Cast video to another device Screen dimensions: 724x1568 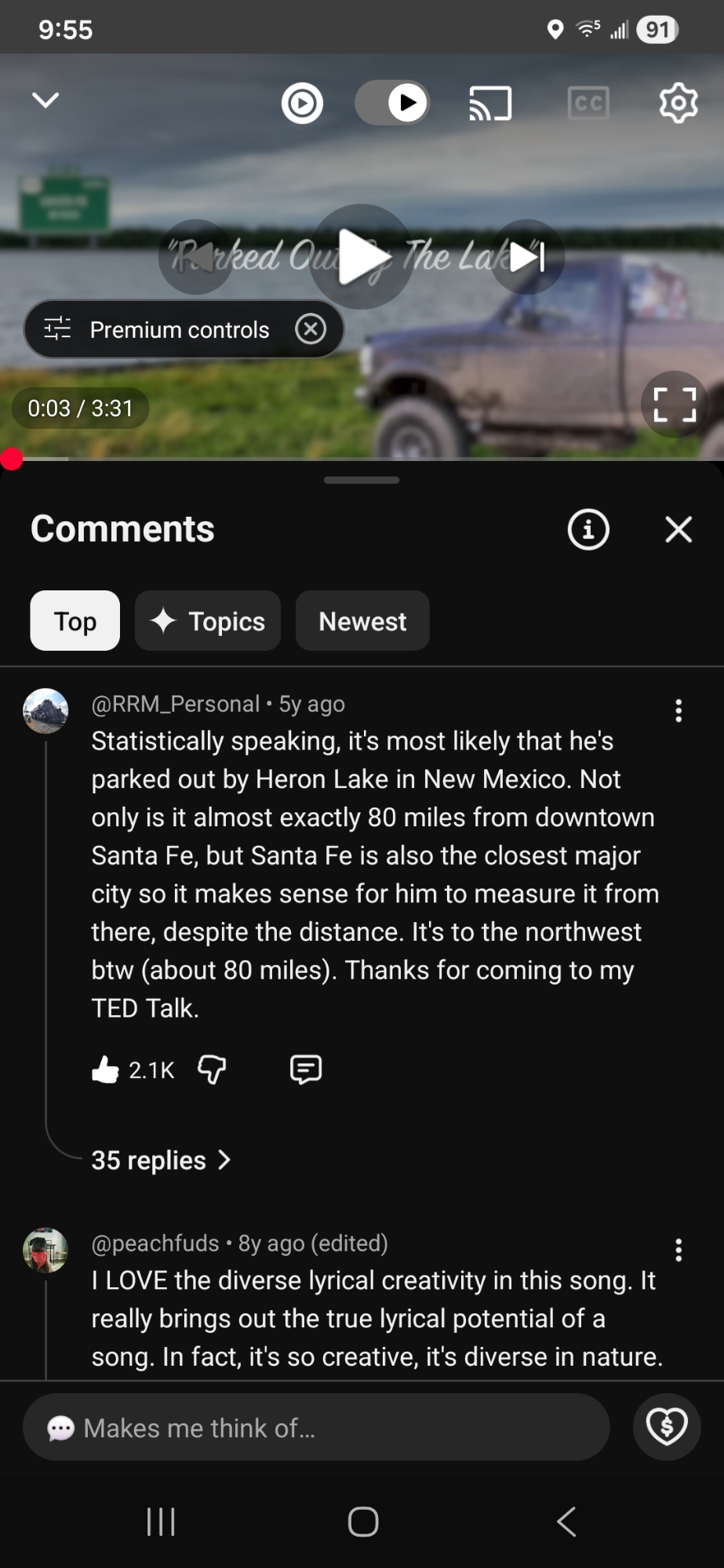[490, 103]
